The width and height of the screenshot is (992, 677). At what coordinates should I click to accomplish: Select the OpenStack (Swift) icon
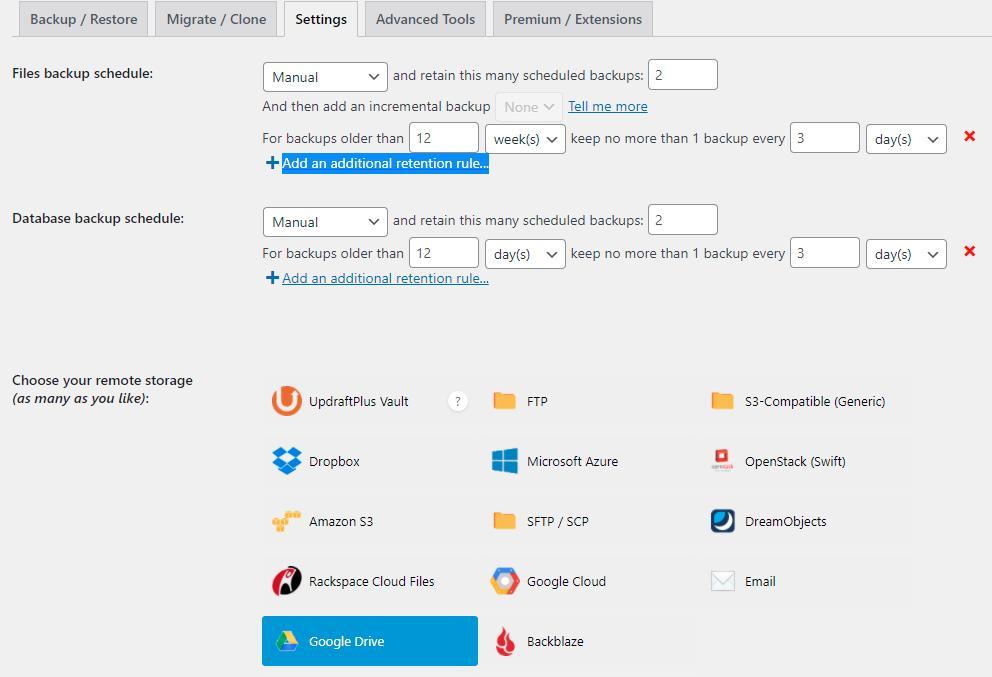coord(722,460)
